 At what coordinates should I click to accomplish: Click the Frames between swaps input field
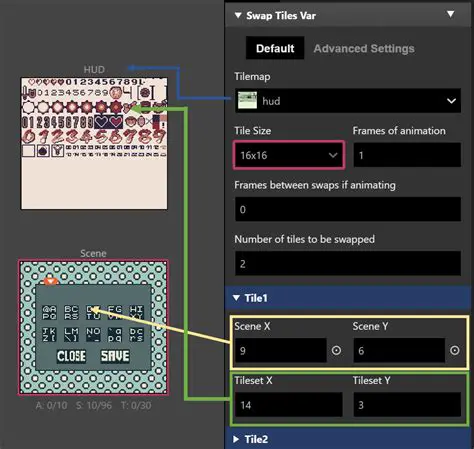pyautogui.click(x=348, y=209)
